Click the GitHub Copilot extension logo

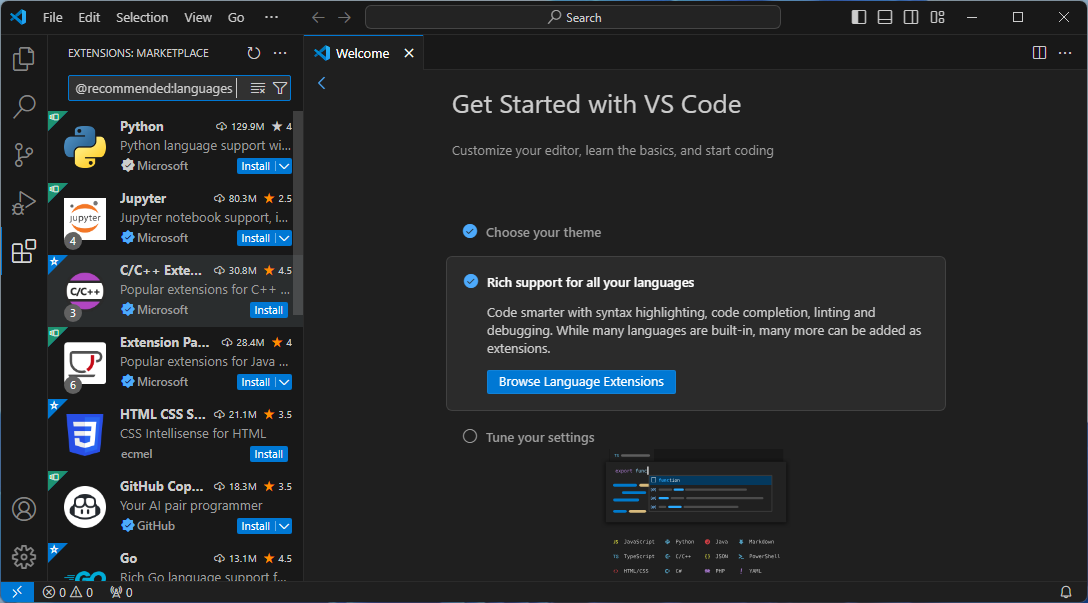[85, 507]
